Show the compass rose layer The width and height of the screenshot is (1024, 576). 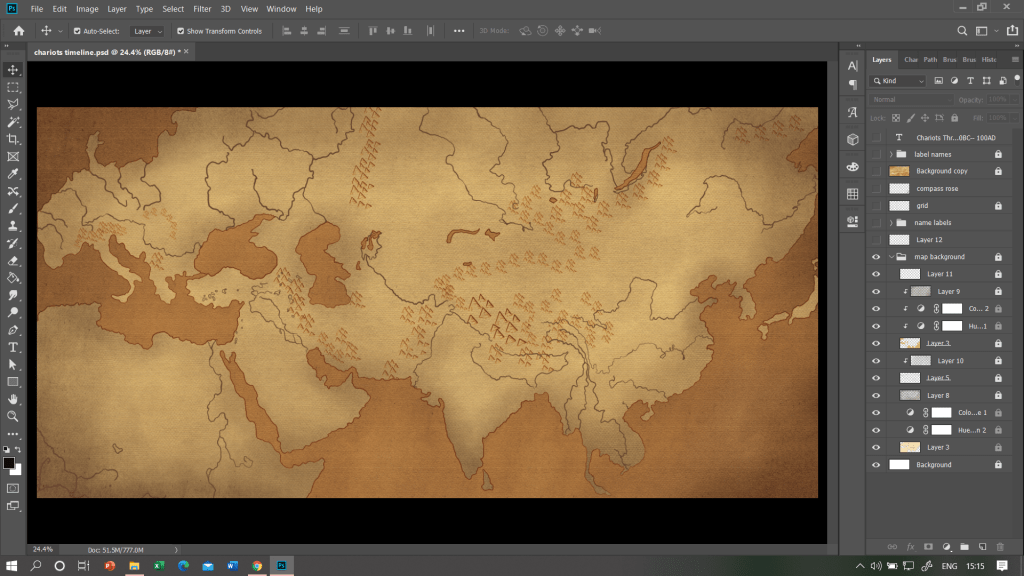point(877,188)
